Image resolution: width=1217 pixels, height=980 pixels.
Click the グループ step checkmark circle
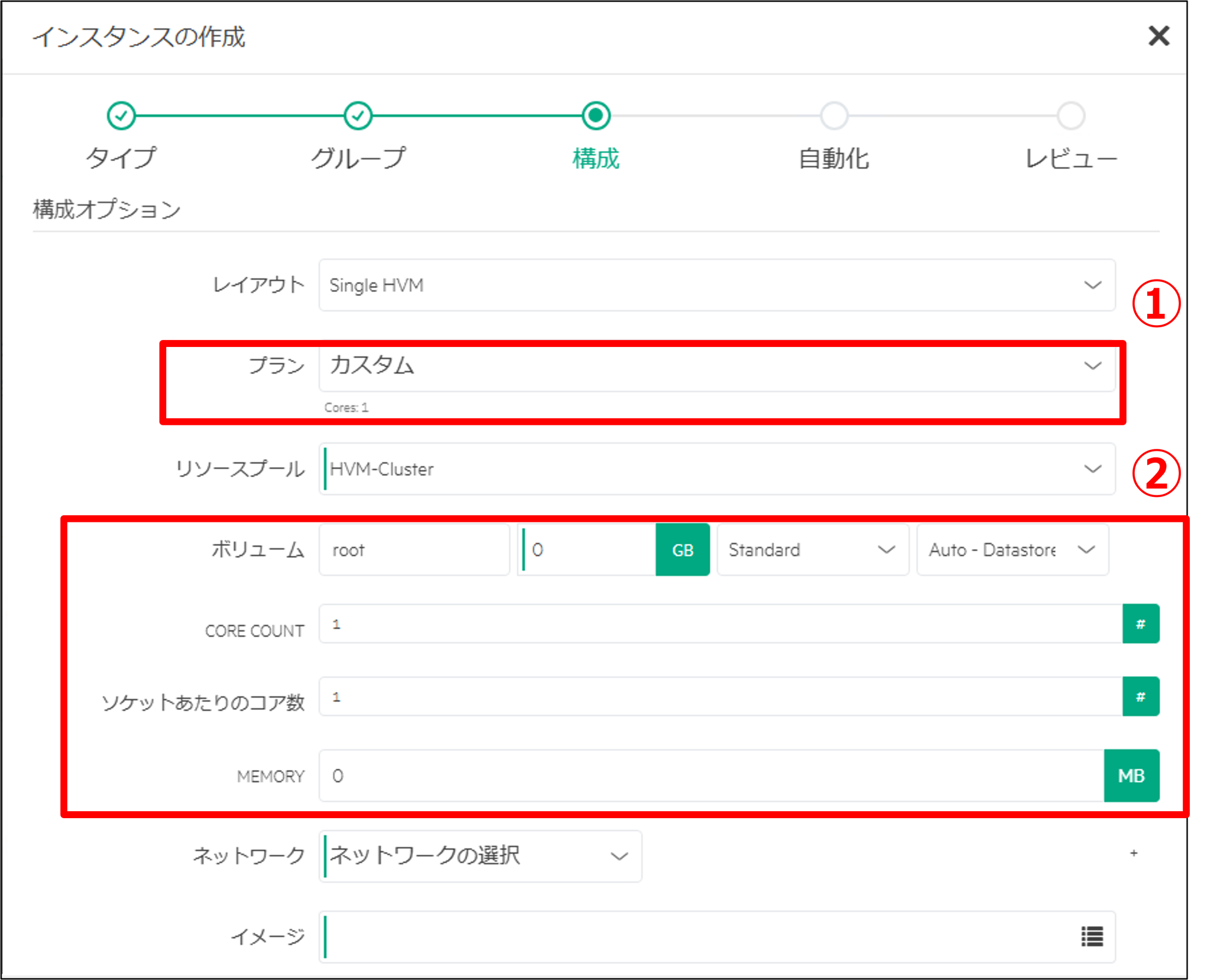[358, 115]
